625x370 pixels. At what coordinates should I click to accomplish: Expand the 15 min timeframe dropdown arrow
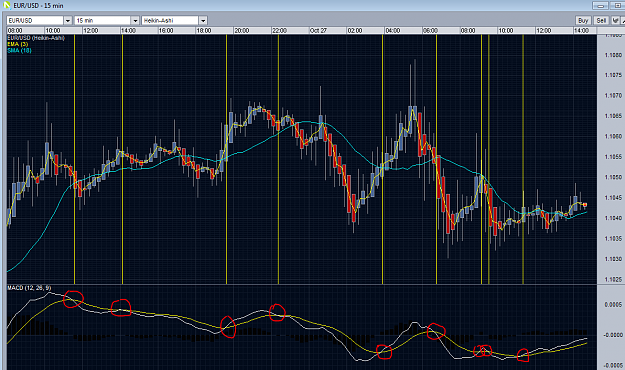click(x=135, y=20)
